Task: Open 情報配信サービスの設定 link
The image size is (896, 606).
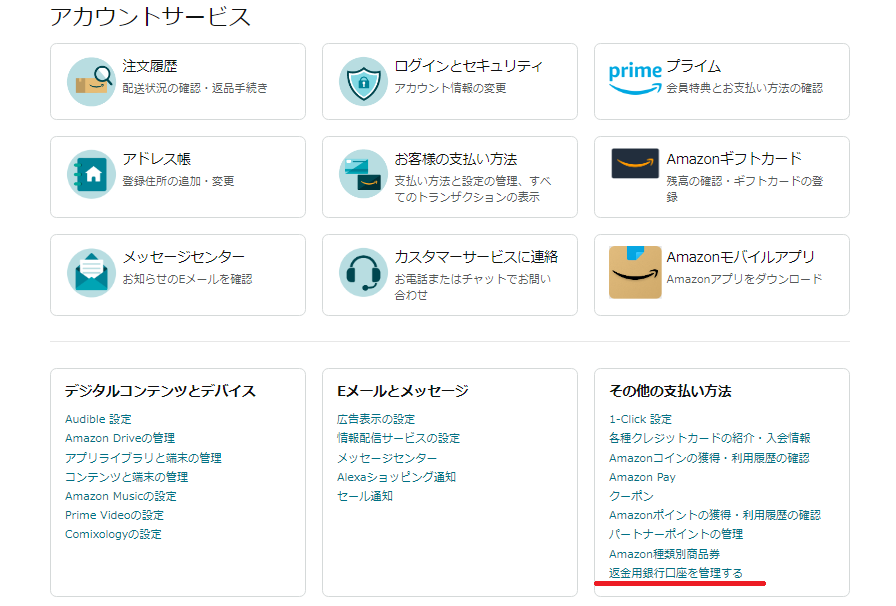Action: 398,438
